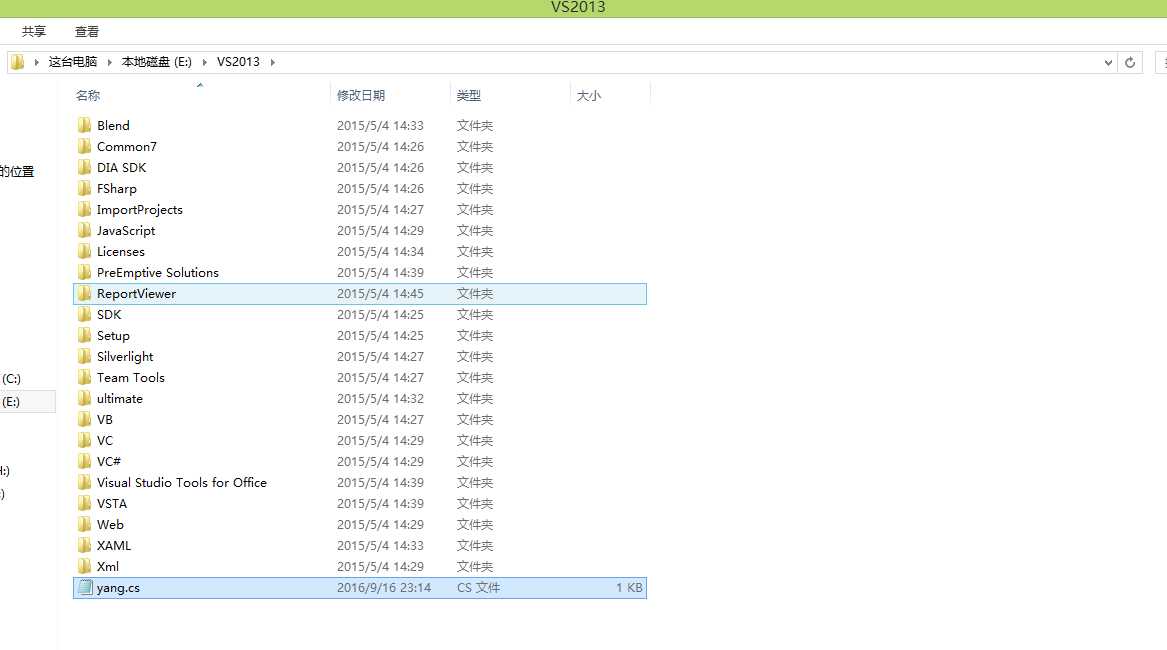Click the 1 KB size cell

point(629,587)
